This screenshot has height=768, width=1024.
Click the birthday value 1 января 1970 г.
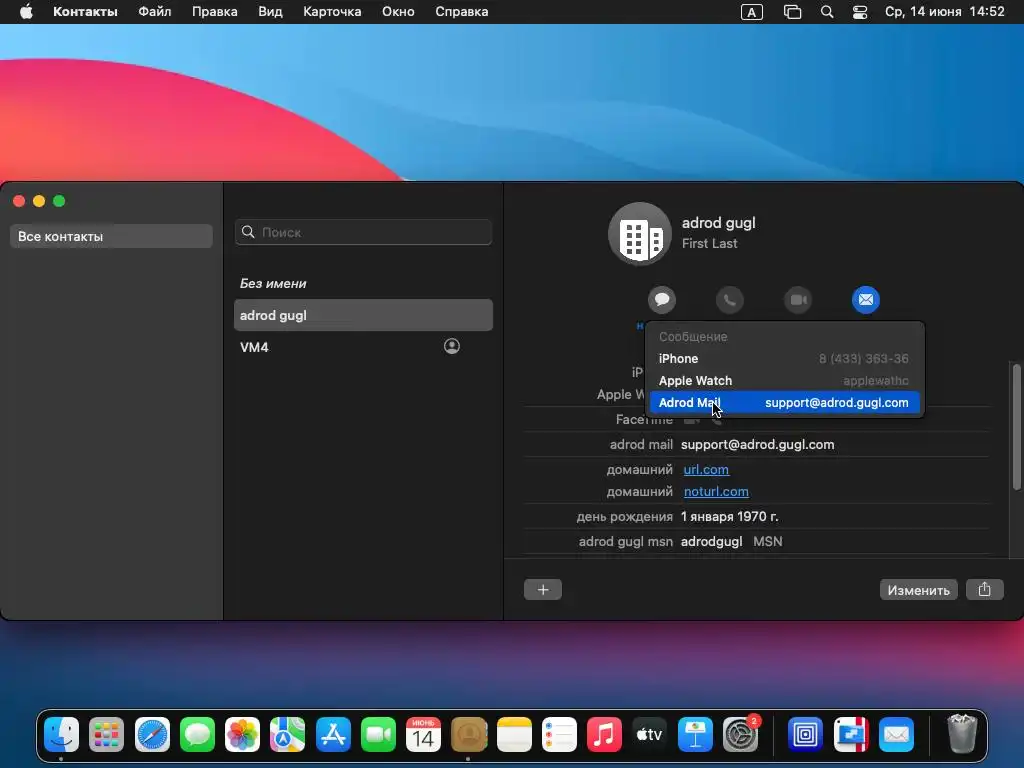[x=729, y=517]
